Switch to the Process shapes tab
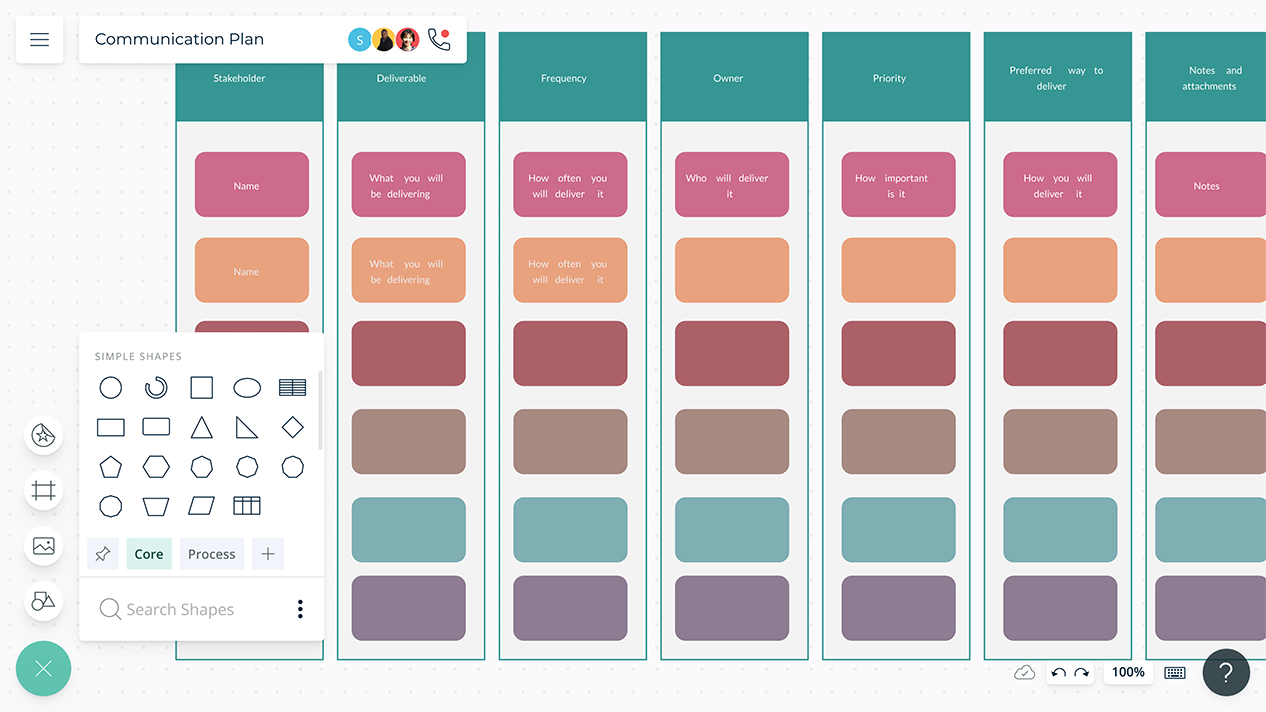This screenshot has height=712, width=1266. coord(212,554)
